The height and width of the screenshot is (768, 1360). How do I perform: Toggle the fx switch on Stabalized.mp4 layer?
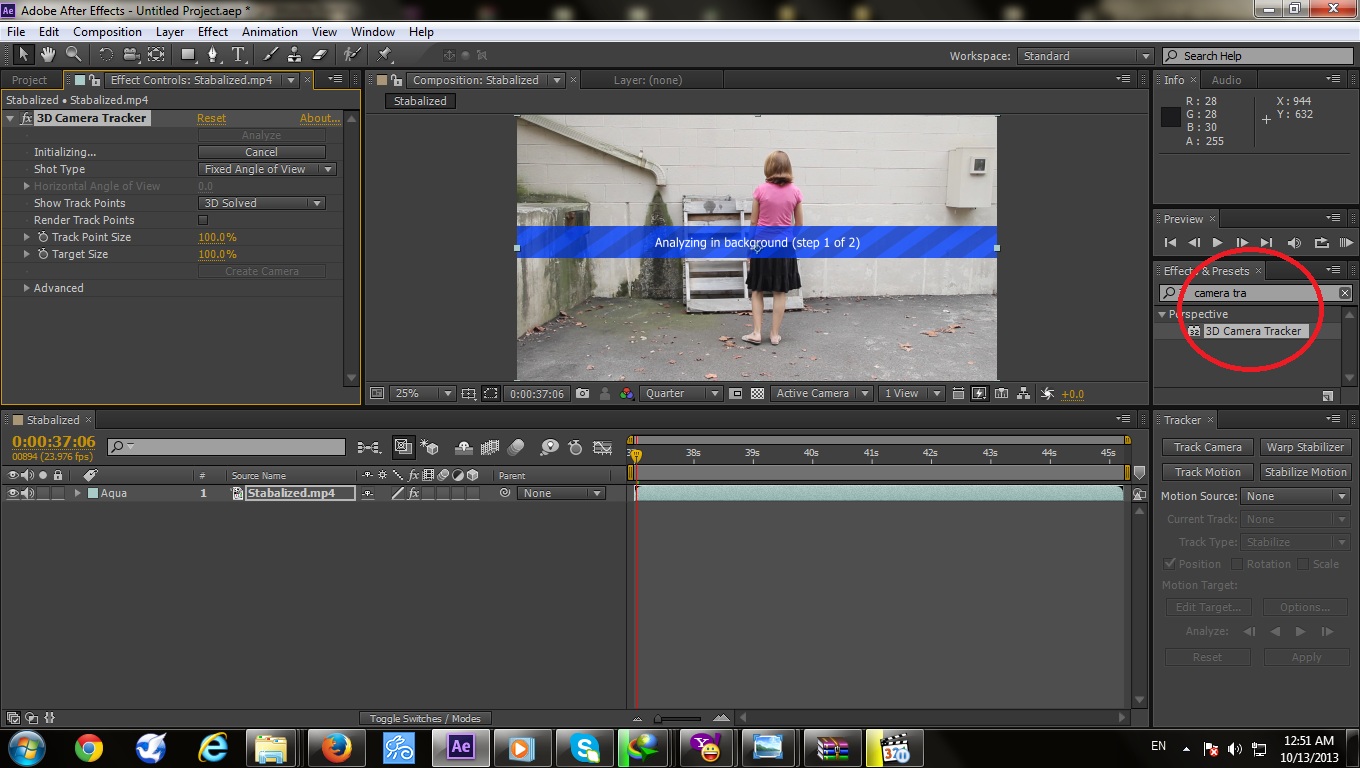click(414, 493)
